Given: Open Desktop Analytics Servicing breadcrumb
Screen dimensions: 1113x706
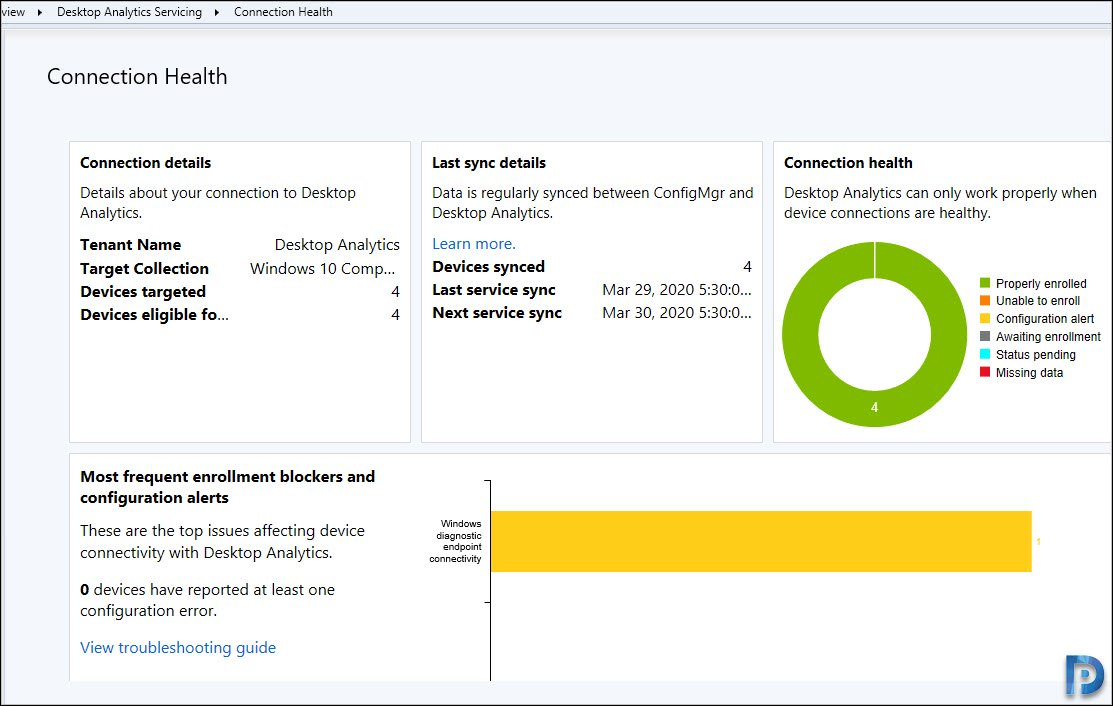Looking at the screenshot, I should click(x=129, y=12).
